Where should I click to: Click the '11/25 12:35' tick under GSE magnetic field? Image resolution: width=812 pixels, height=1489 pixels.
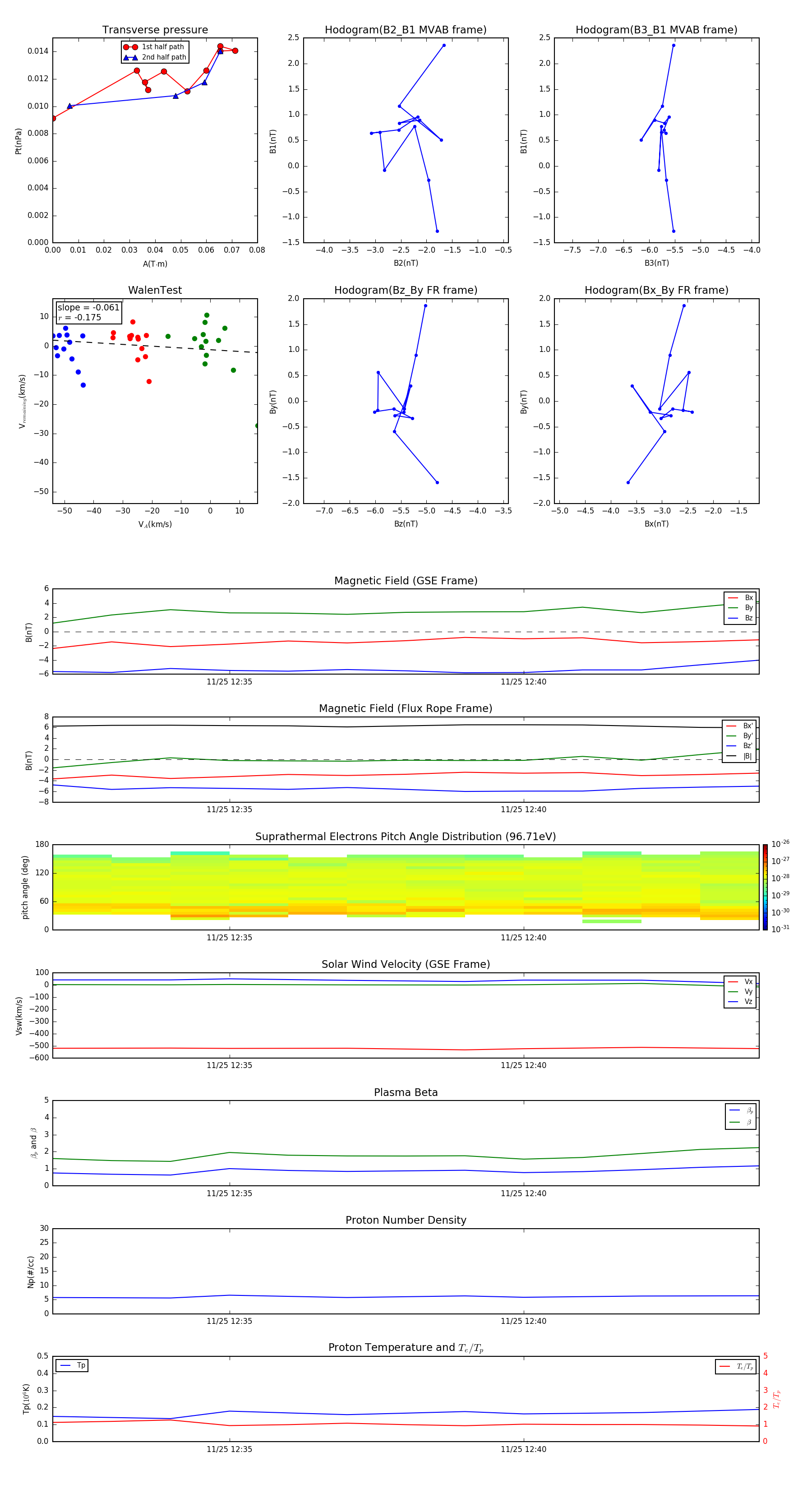[230, 681]
